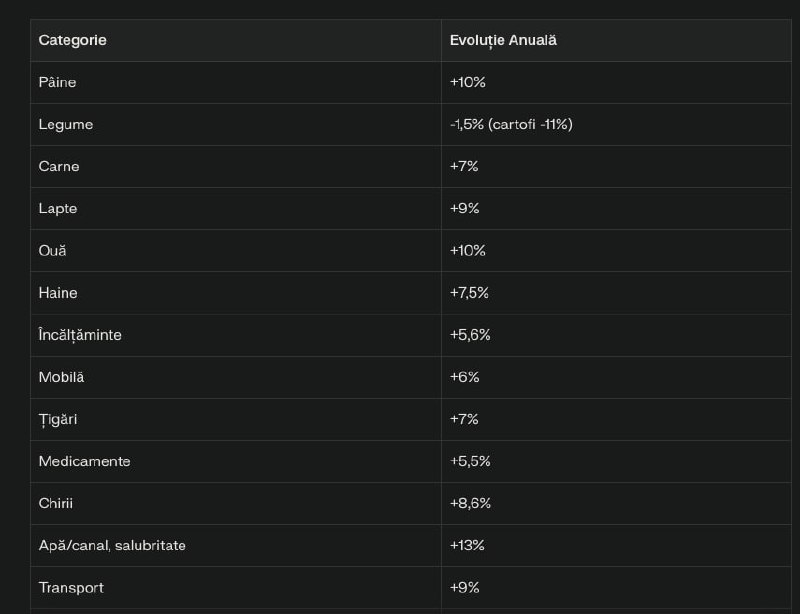Click the -1,5% (cartofi -11%) value

point(511,125)
